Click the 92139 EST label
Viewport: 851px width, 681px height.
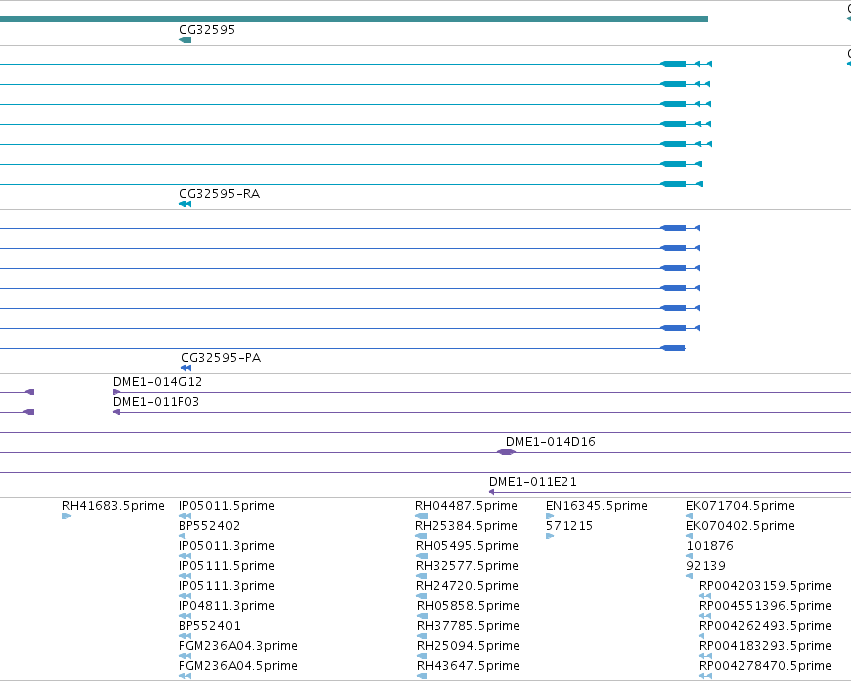pyautogui.click(x=706, y=566)
